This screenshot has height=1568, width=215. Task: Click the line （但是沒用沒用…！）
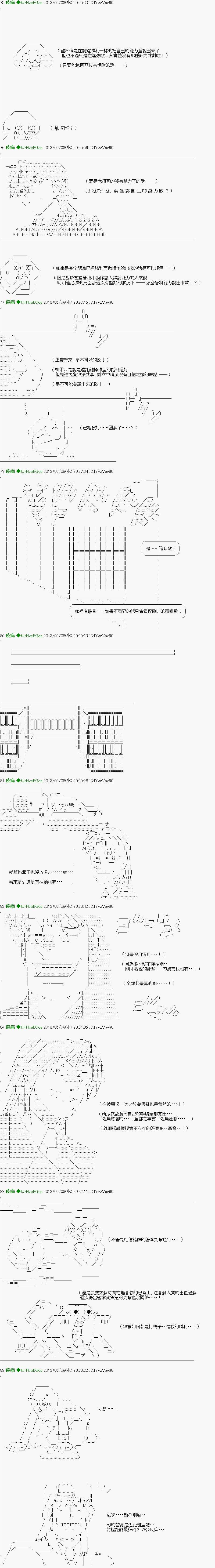click(143, 954)
